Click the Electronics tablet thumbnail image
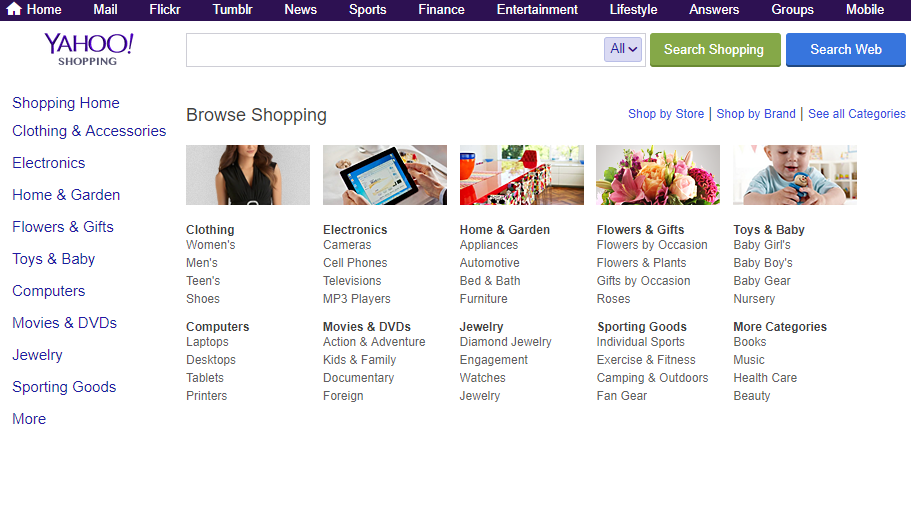The image size is (911, 508). pos(385,175)
